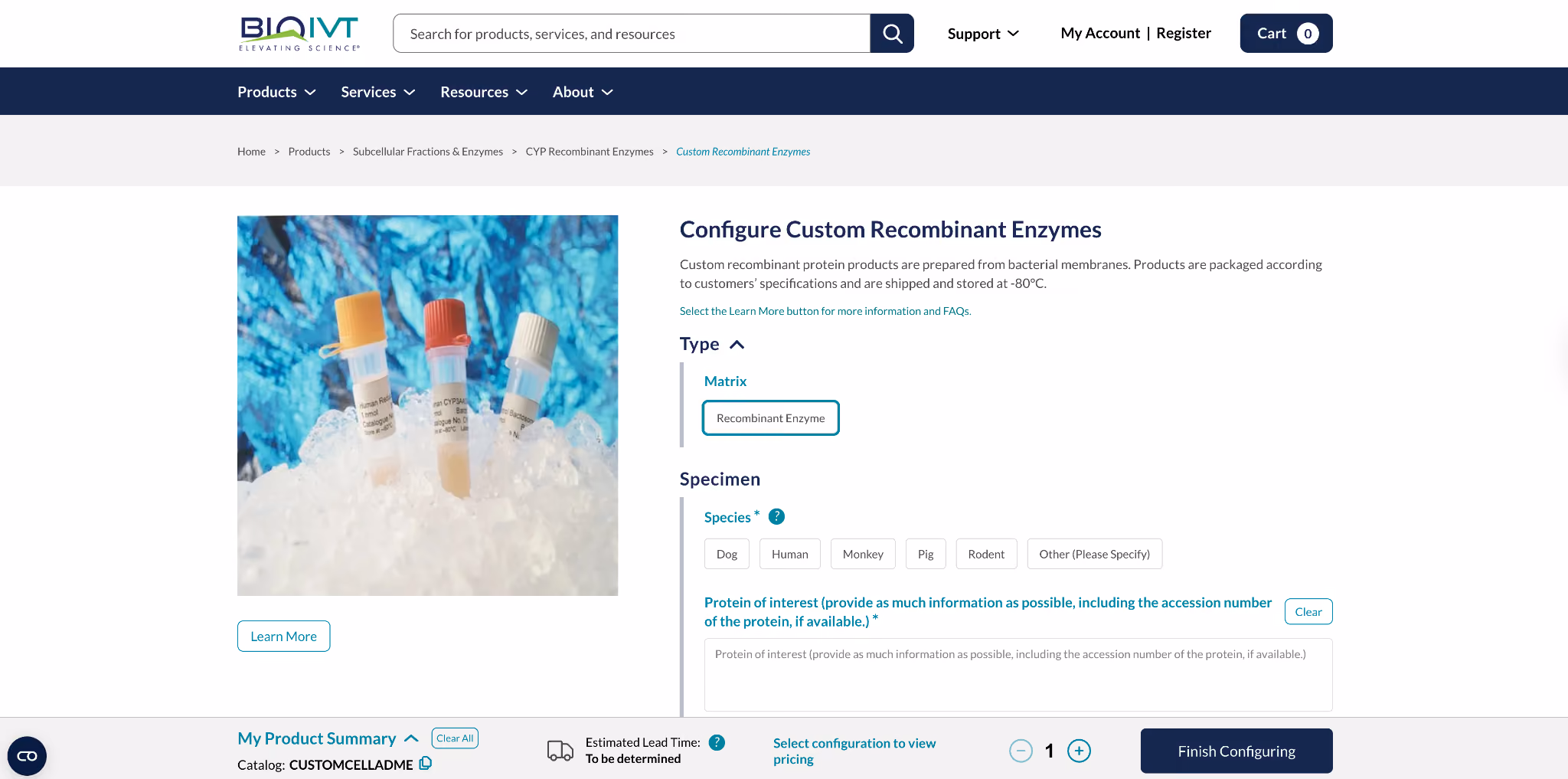Image resolution: width=1568 pixels, height=779 pixels.
Task: Open the Support dropdown
Action: coord(983,34)
